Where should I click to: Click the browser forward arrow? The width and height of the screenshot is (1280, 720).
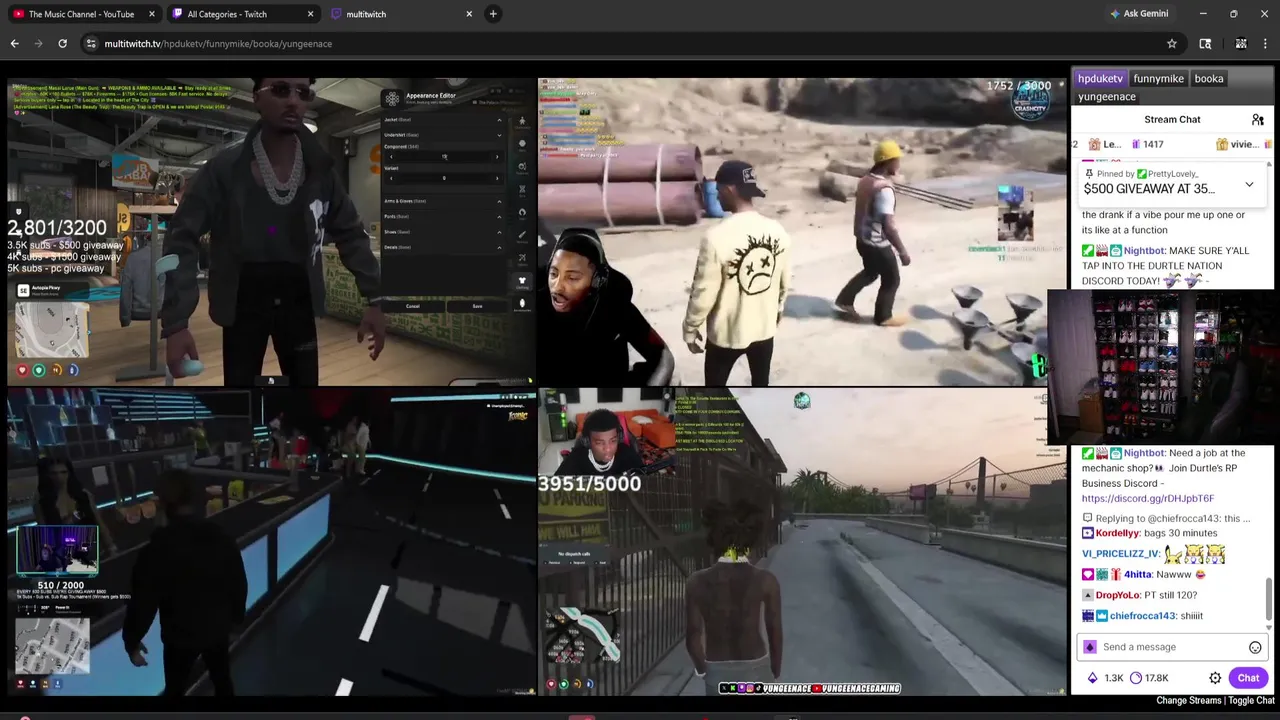coord(38,43)
